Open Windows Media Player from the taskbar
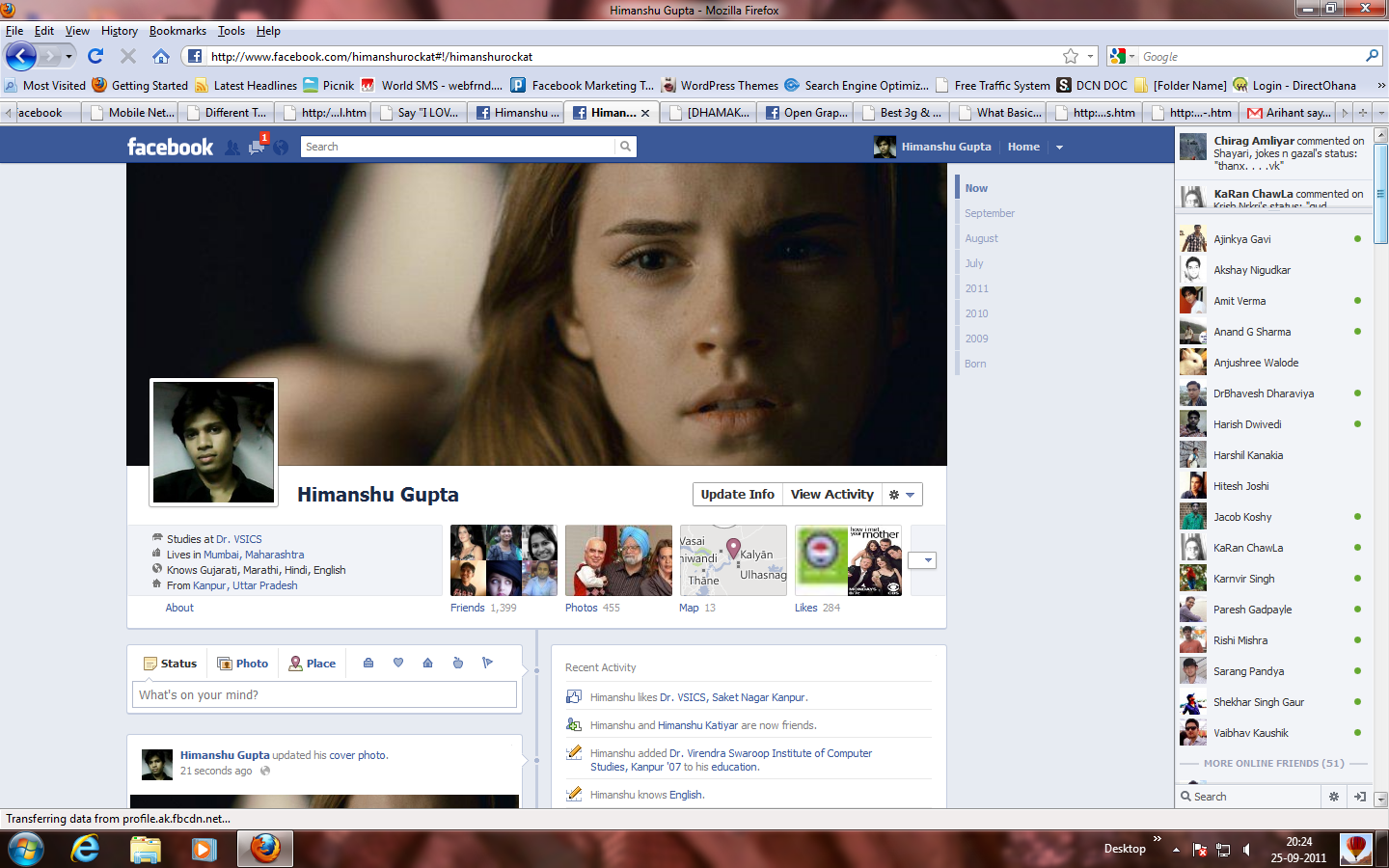This screenshot has width=1389, height=868. 204,849
